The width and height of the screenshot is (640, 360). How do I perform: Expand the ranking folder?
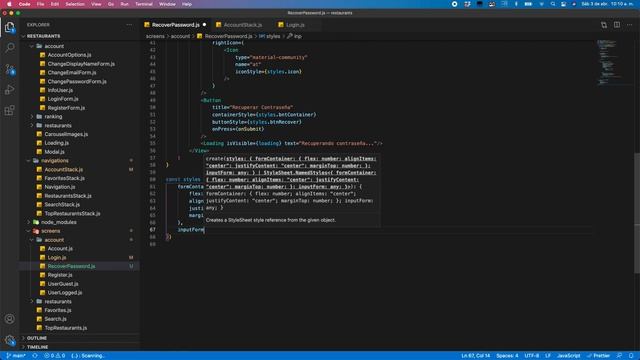53,117
